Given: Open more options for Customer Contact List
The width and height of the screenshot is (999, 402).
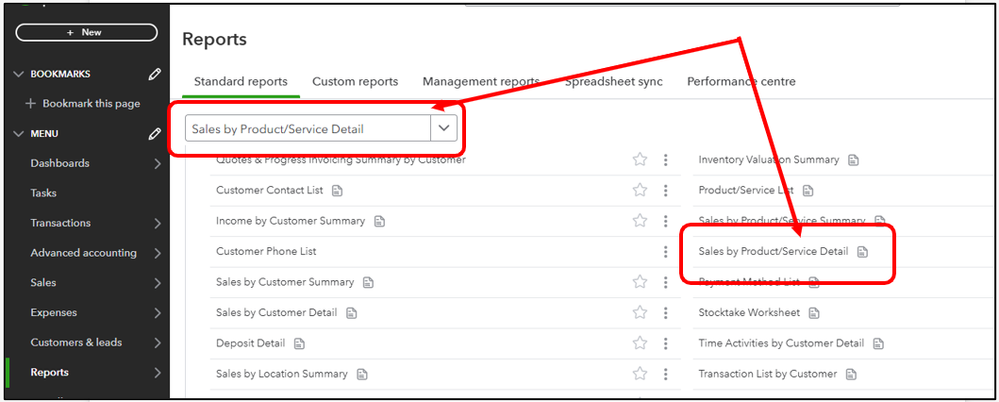Looking at the screenshot, I should tap(666, 190).
